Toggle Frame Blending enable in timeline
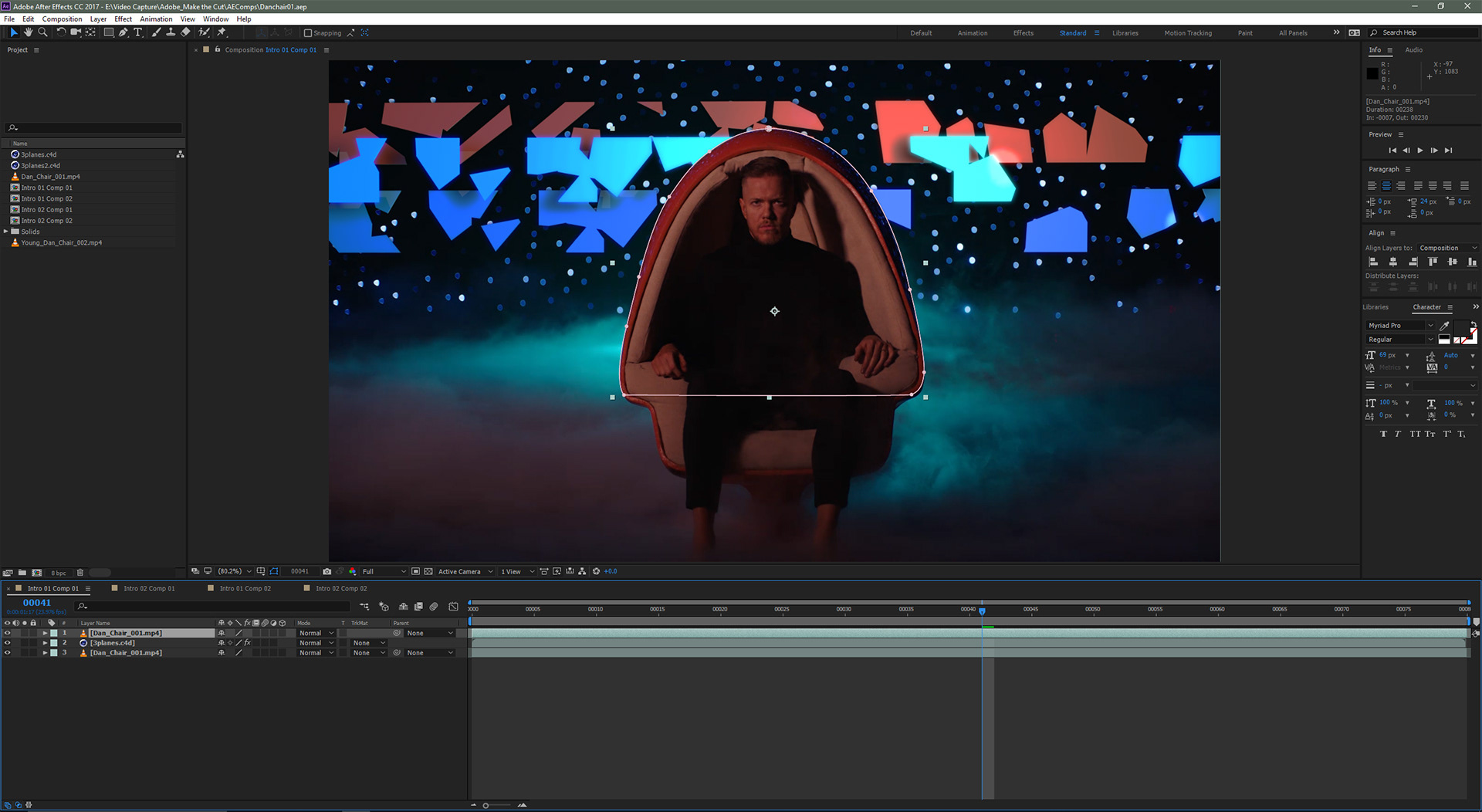Screen dimensions: 1482x812 click(418, 607)
